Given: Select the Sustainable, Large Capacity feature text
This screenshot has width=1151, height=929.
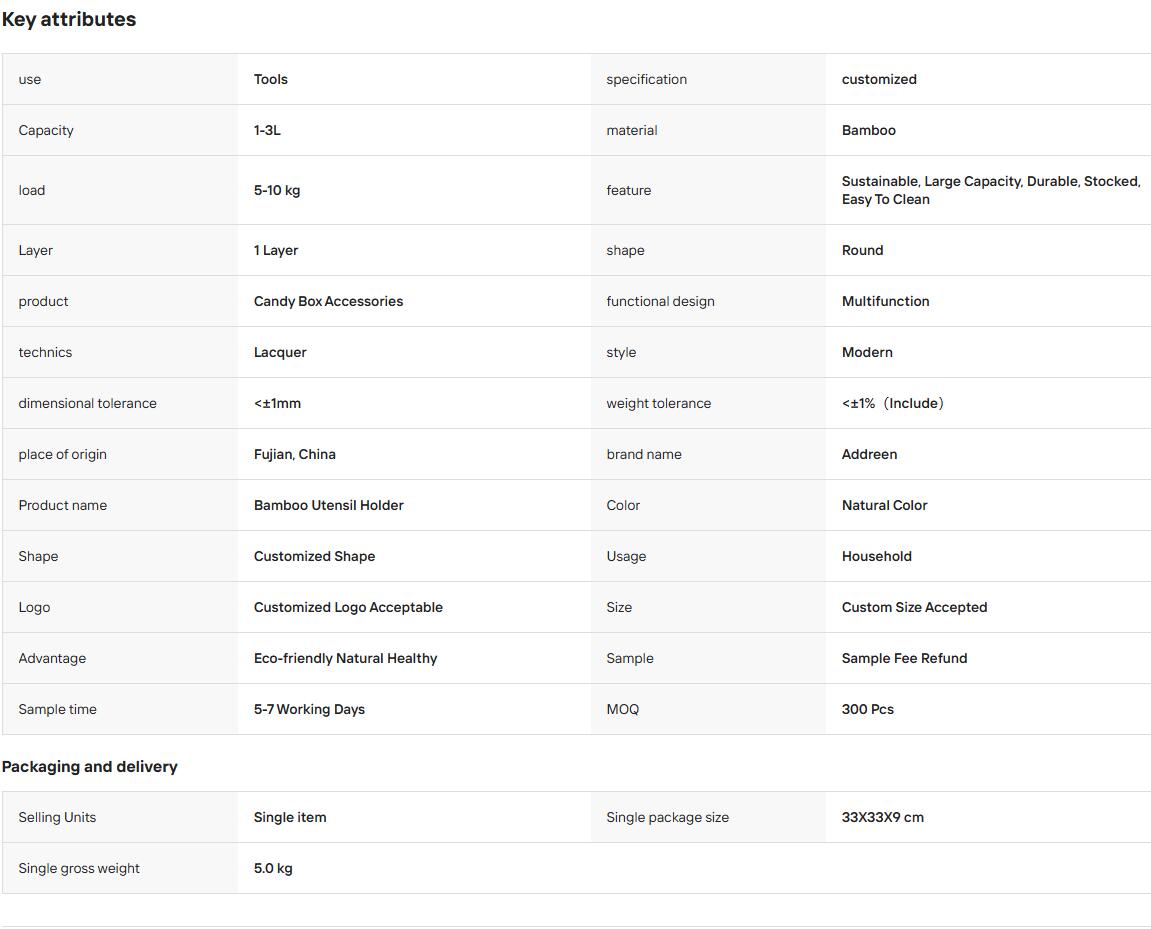Looking at the screenshot, I should coord(991,190).
